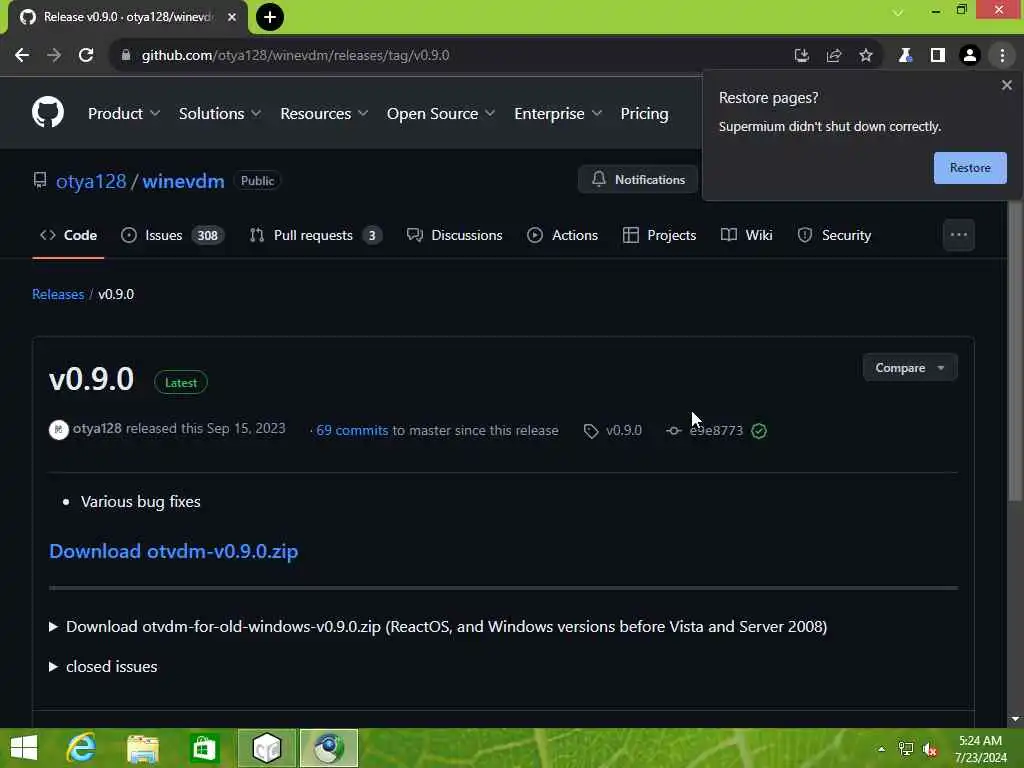Viewport: 1024px width, 768px height.
Task: Open the Compare dropdown
Action: pos(910,368)
